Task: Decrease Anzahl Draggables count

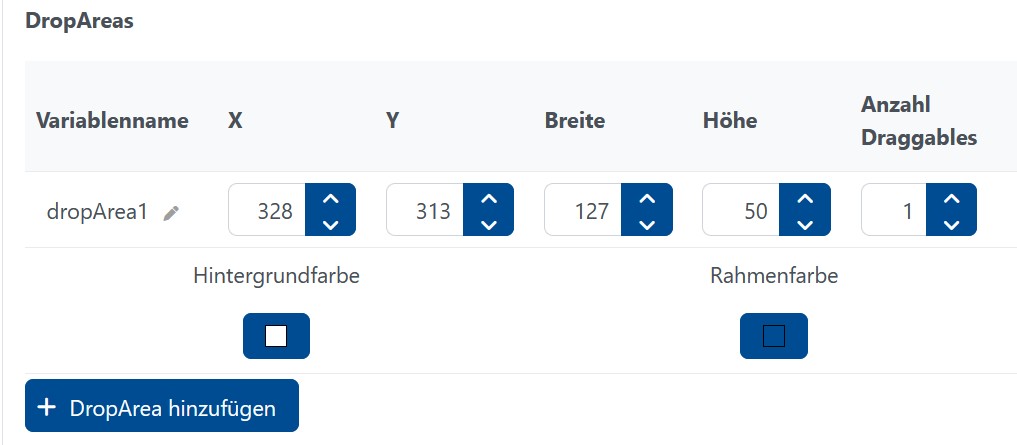Action: [951, 224]
